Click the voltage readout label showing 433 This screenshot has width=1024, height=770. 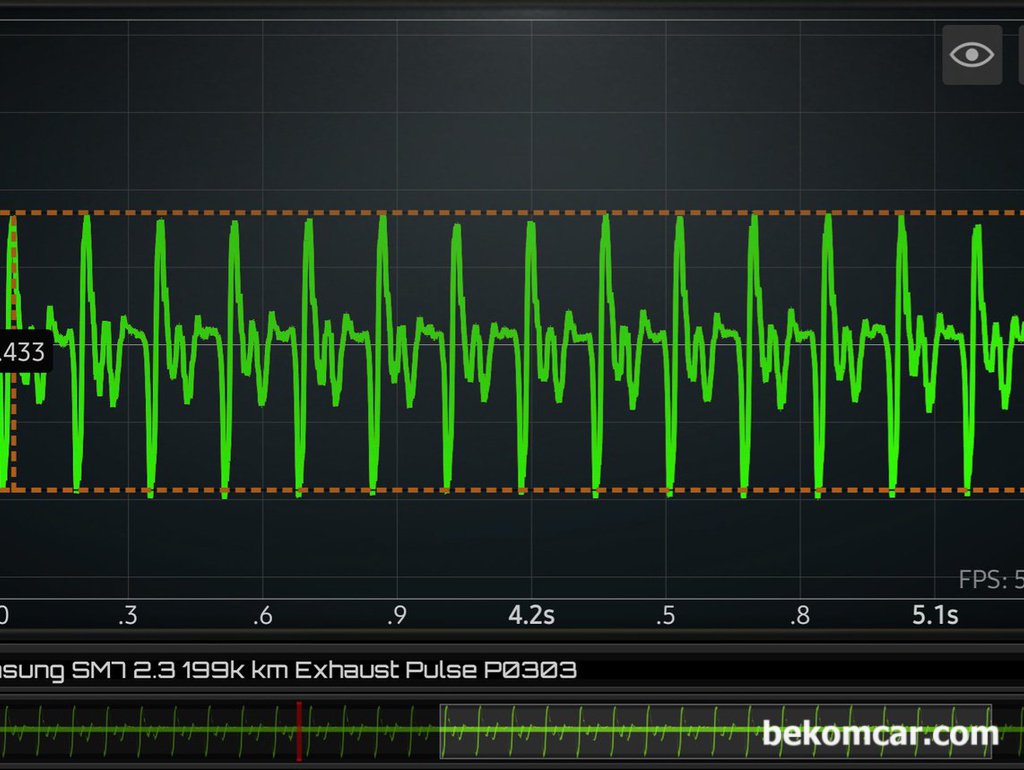24,352
